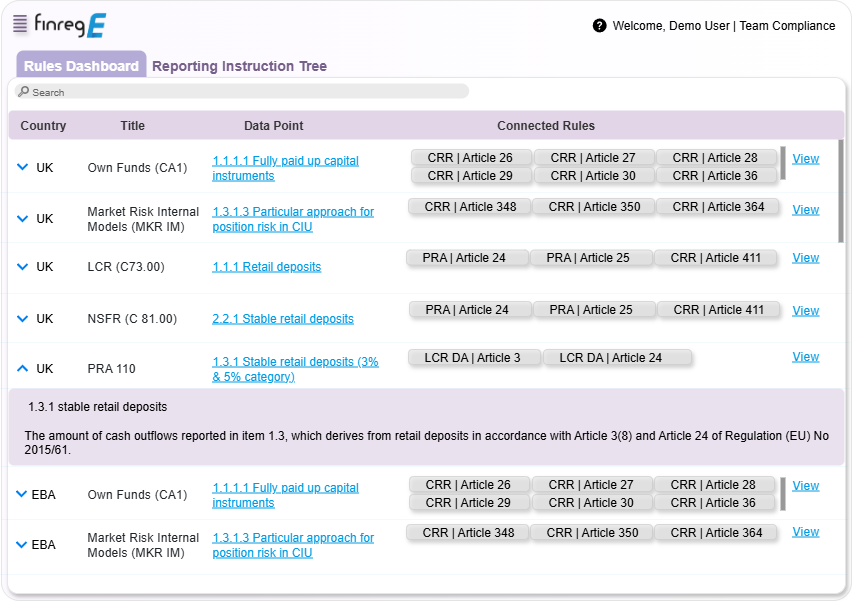Expand the UK LCR (C73.00) row
The image size is (852, 601).
(x=23, y=267)
